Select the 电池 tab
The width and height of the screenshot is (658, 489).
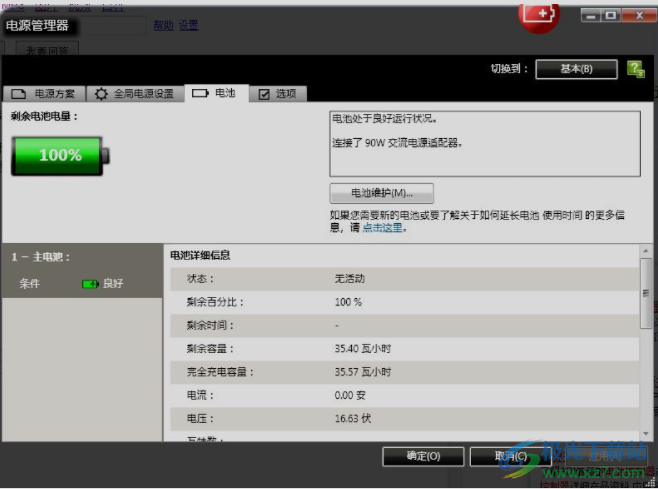(x=216, y=93)
